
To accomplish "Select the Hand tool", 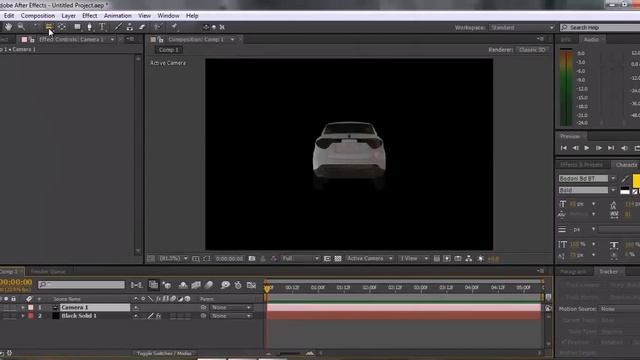I will click(8, 27).
